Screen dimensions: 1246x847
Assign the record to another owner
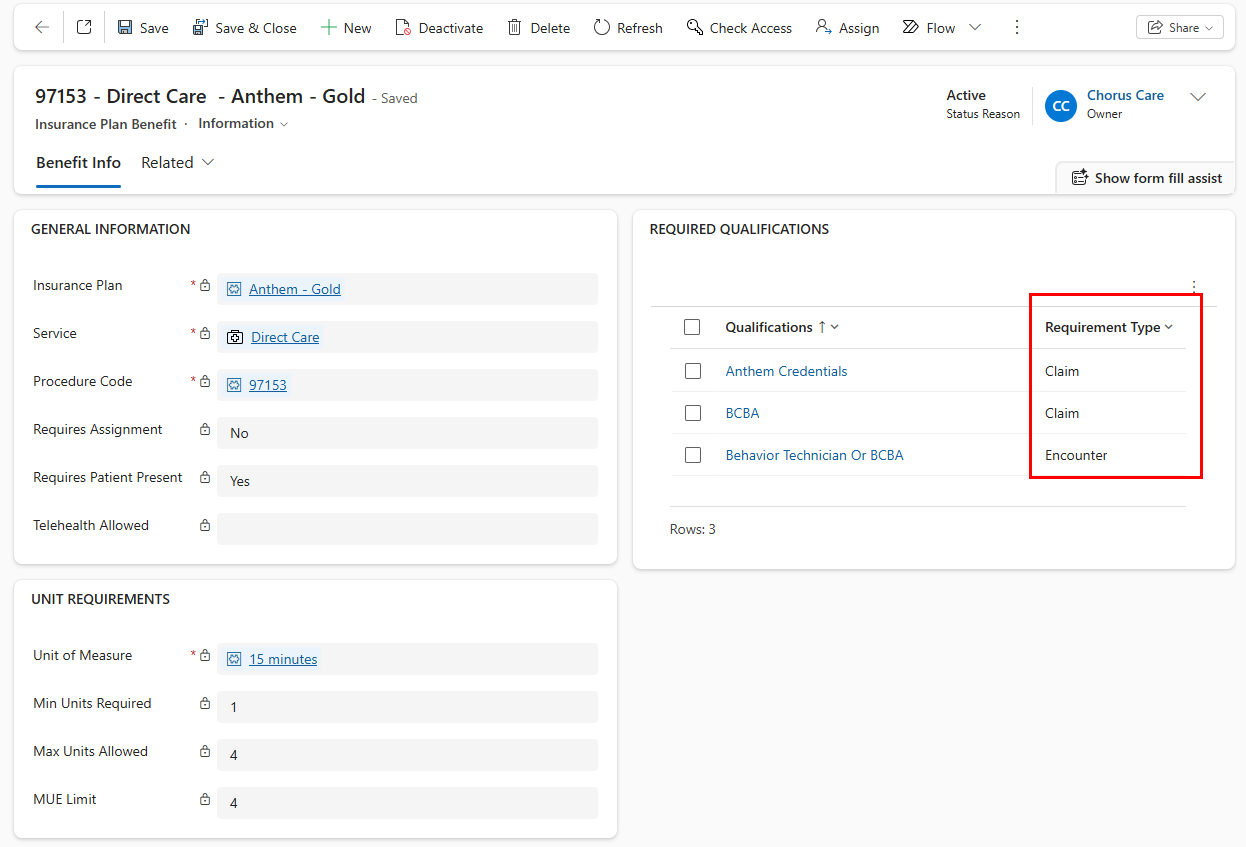[x=848, y=28]
